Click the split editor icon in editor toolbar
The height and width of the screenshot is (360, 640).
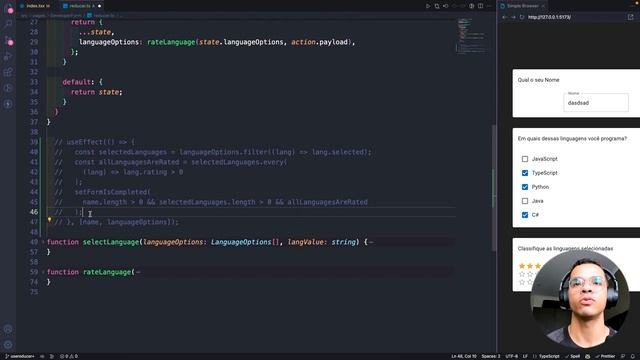[x=480, y=6]
